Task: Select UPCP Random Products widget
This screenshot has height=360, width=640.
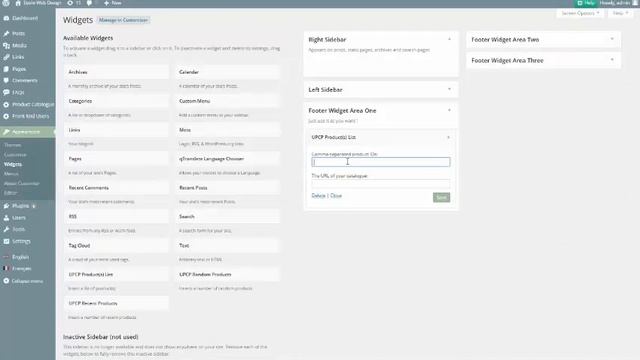Action: (x=228, y=275)
